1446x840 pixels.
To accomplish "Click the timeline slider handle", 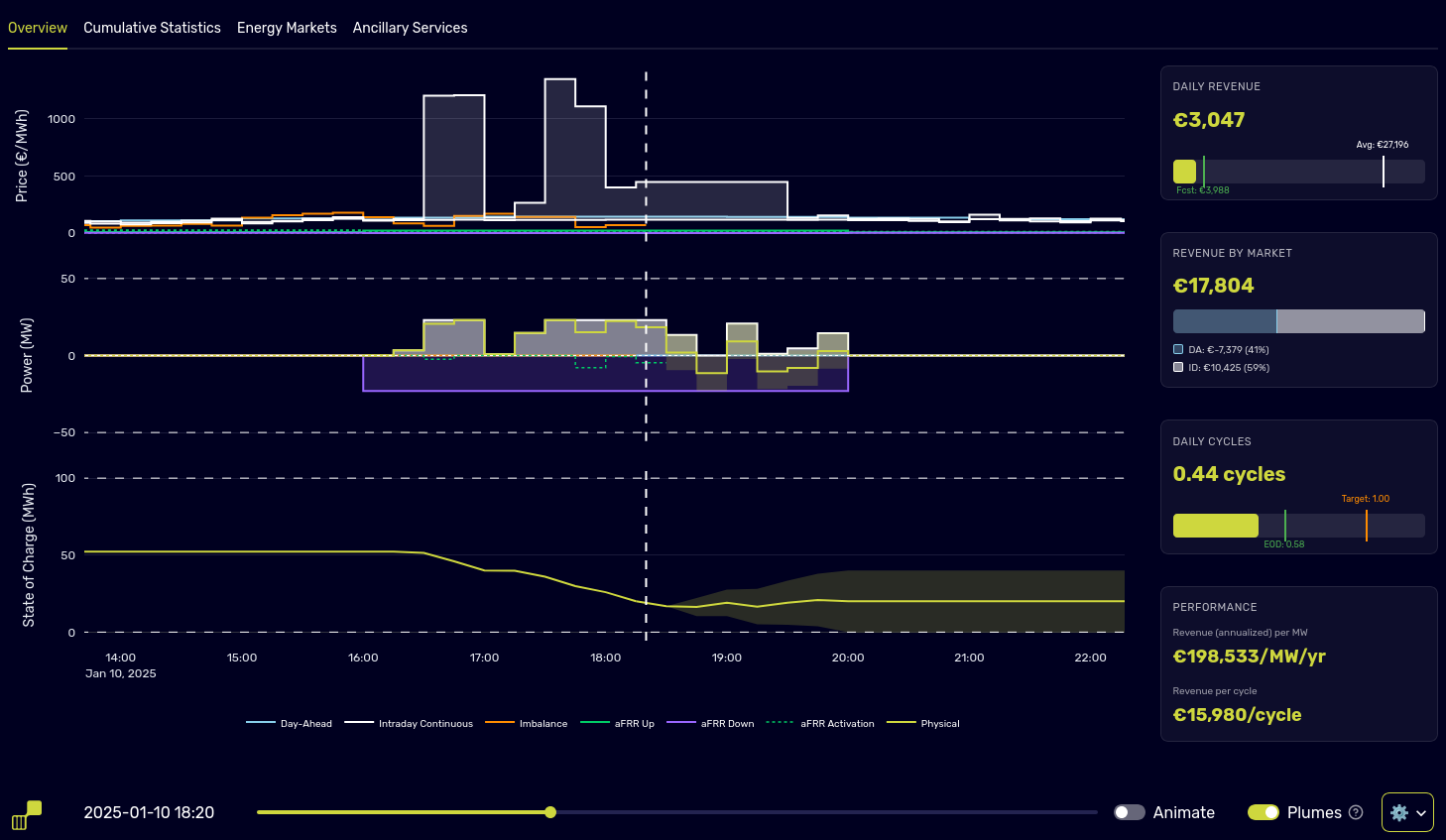I will pos(550,812).
